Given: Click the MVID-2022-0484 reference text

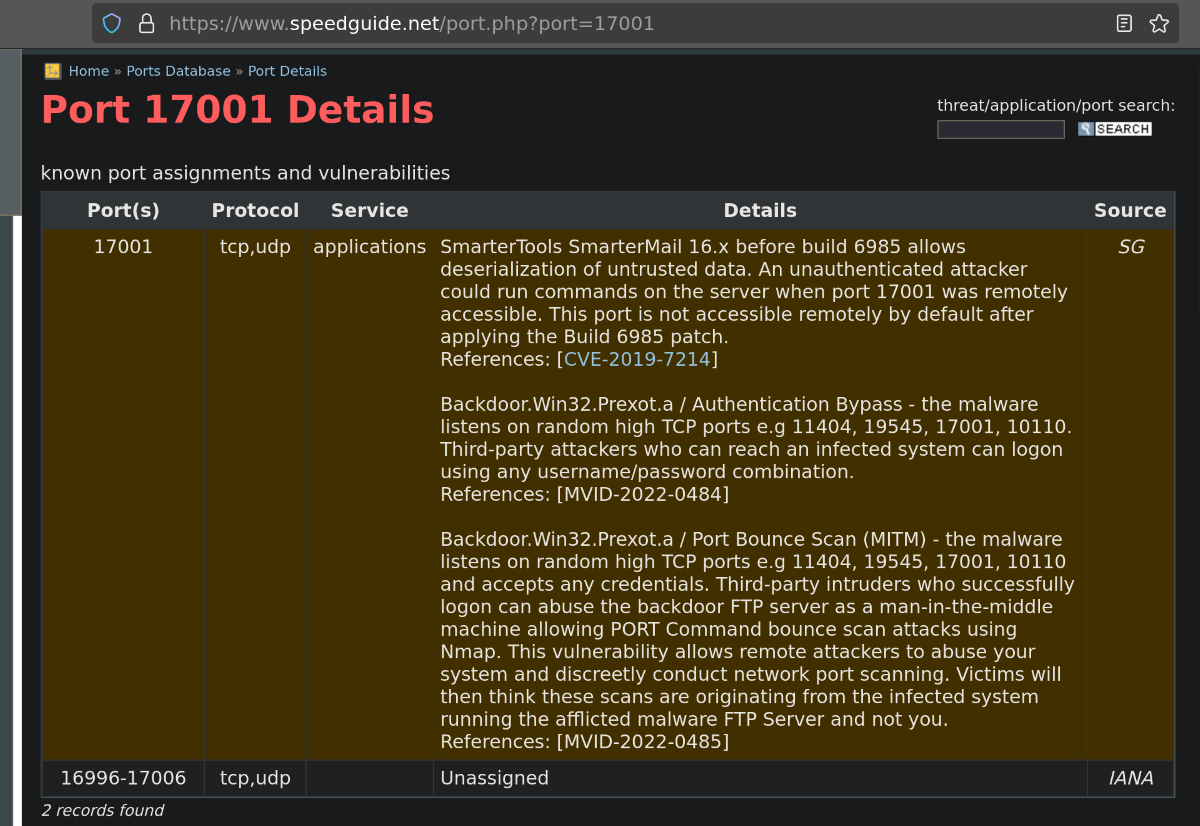Looking at the screenshot, I should pyautogui.click(x=642, y=494).
